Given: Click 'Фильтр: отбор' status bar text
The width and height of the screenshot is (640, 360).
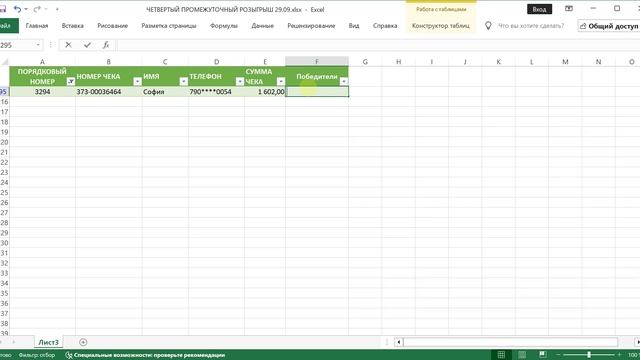Looking at the screenshot, I should pyautogui.click(x=37, y=355).
